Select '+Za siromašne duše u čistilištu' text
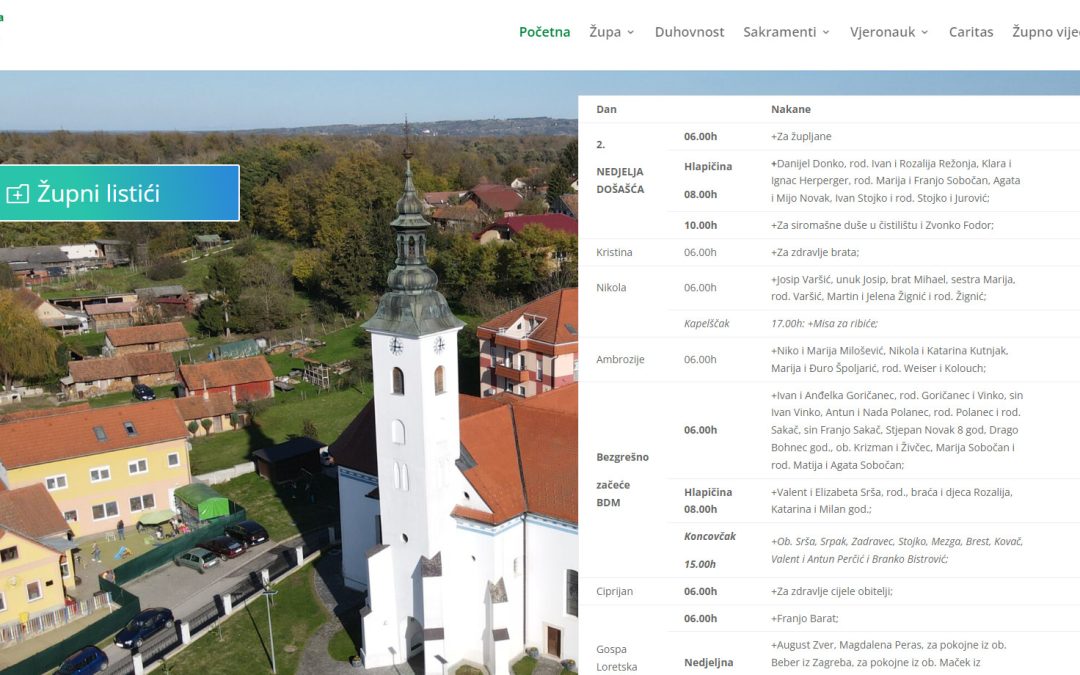 (882, 225)
